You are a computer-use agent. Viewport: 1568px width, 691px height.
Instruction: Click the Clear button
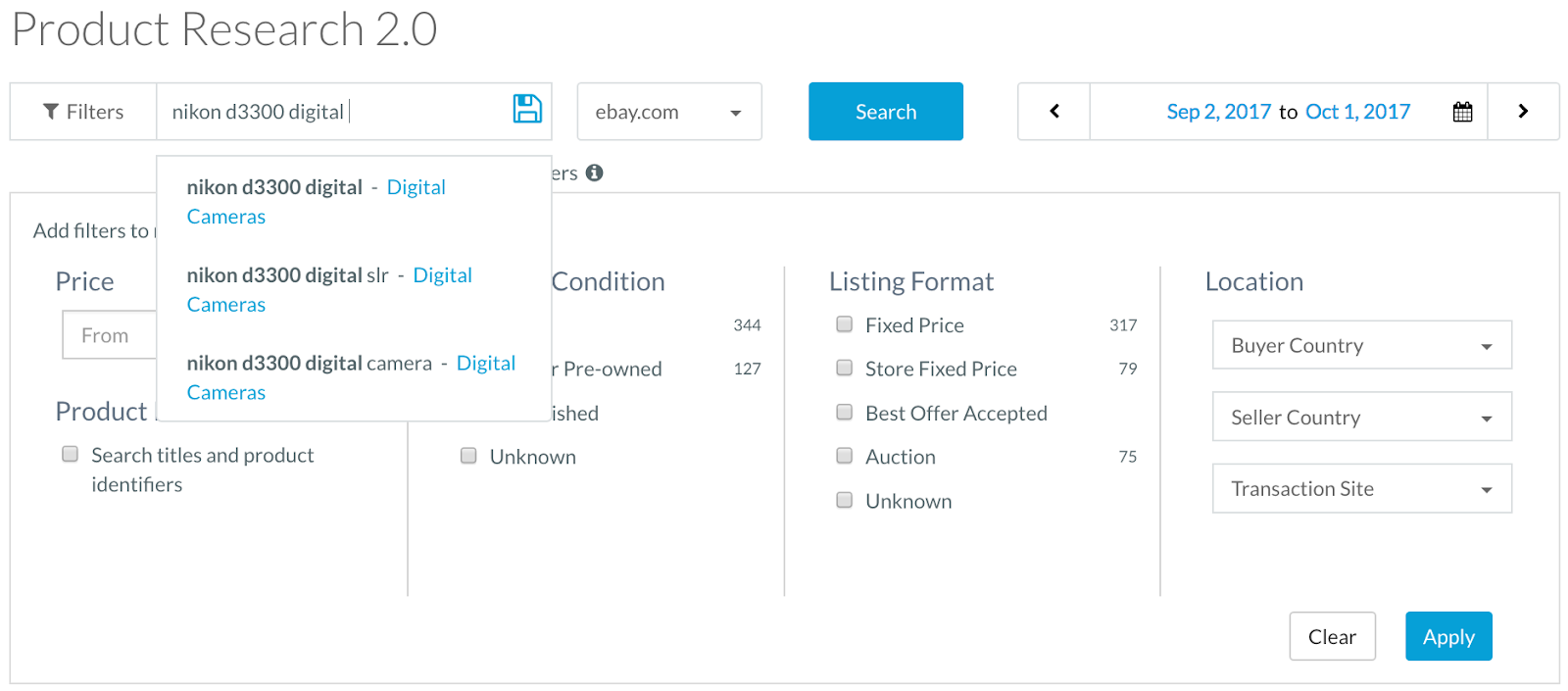pyautogui.click(x=1332, y=636)
